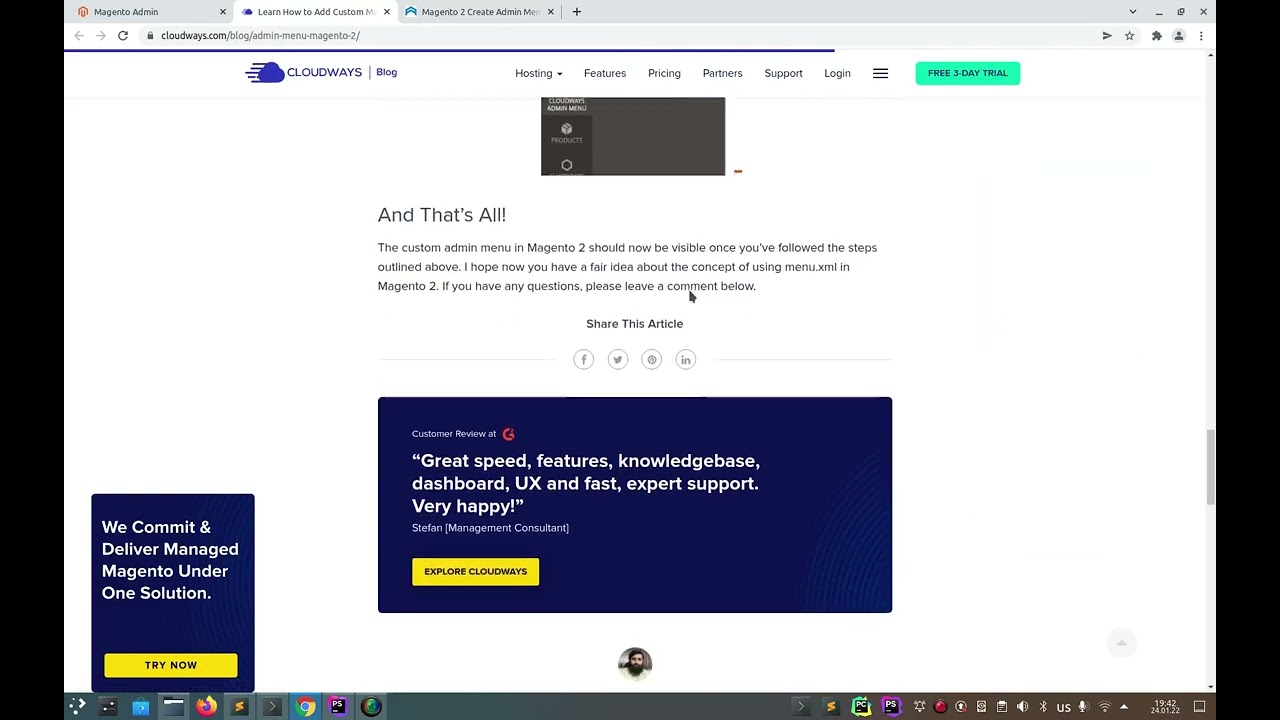Open Sublime Text in the left taskbar group
Viewport: 1280px width, 720px height.
[239, 706]
